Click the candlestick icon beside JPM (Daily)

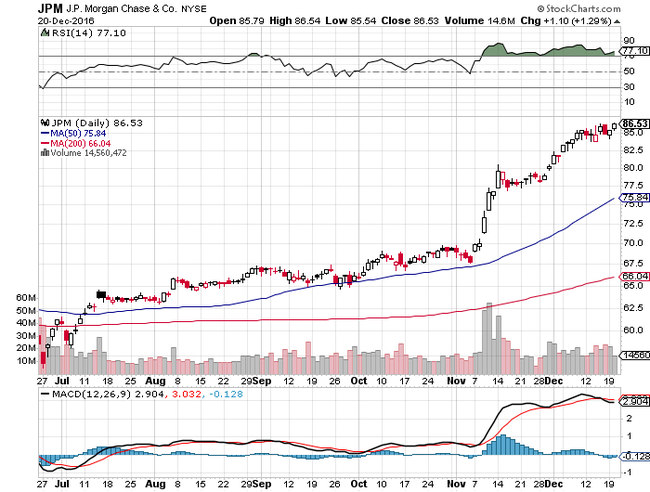pyautogui.click(x=45, y=123)
